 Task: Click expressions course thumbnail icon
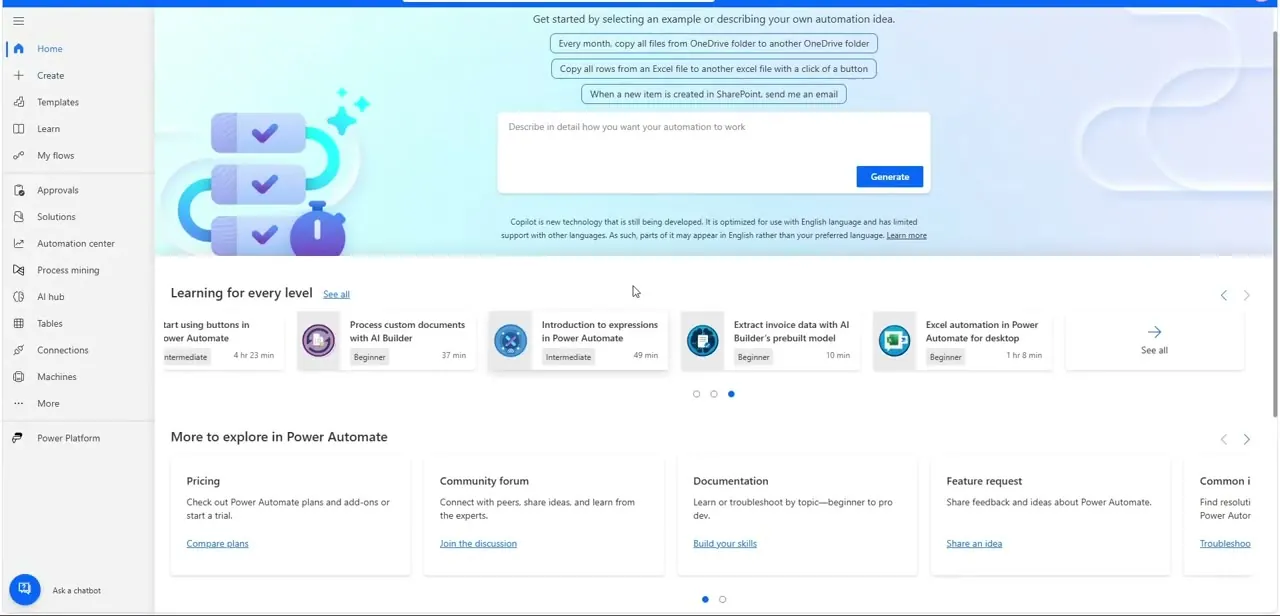pos(511,341)
